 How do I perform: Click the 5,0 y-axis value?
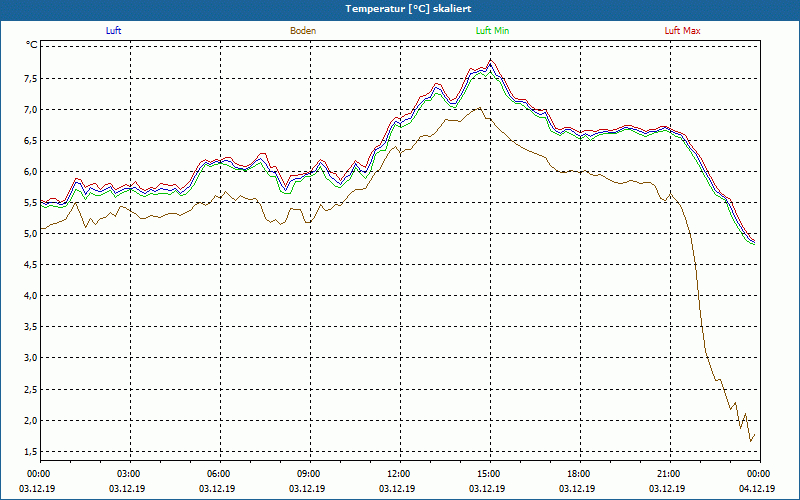(32, 234)
